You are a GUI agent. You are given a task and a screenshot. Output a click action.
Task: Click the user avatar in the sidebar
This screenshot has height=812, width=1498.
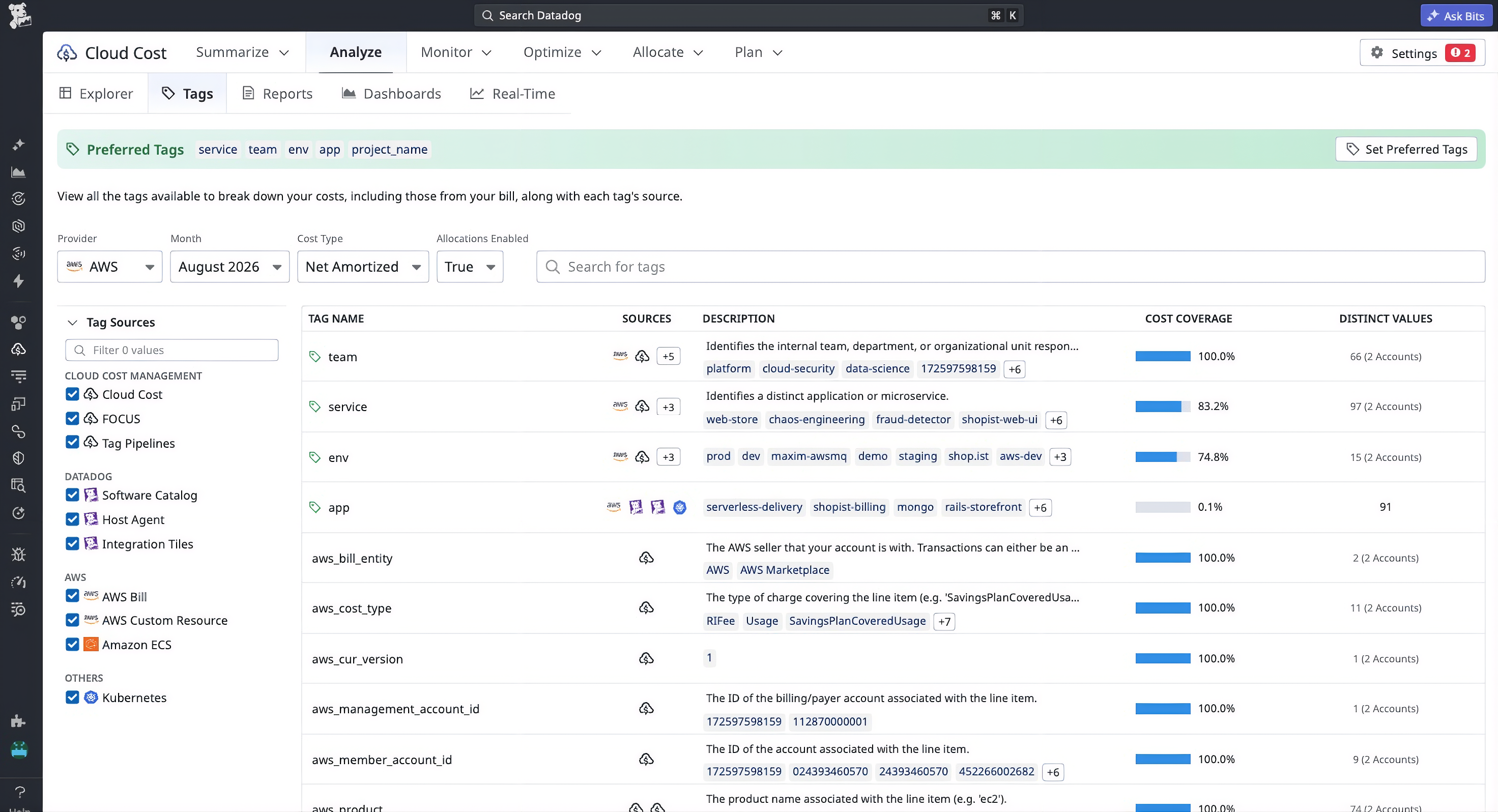19,750
